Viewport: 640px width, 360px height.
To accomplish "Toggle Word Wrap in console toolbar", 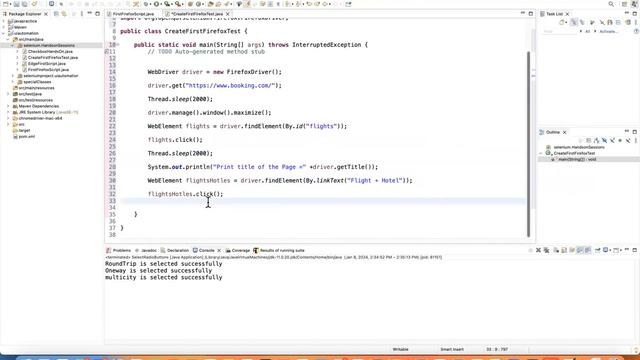I will [572, 250].
